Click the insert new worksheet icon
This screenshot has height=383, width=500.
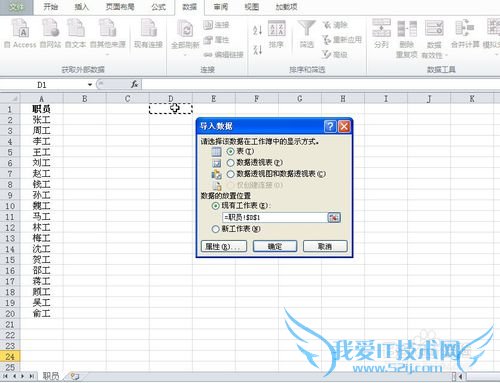point(75,376)
